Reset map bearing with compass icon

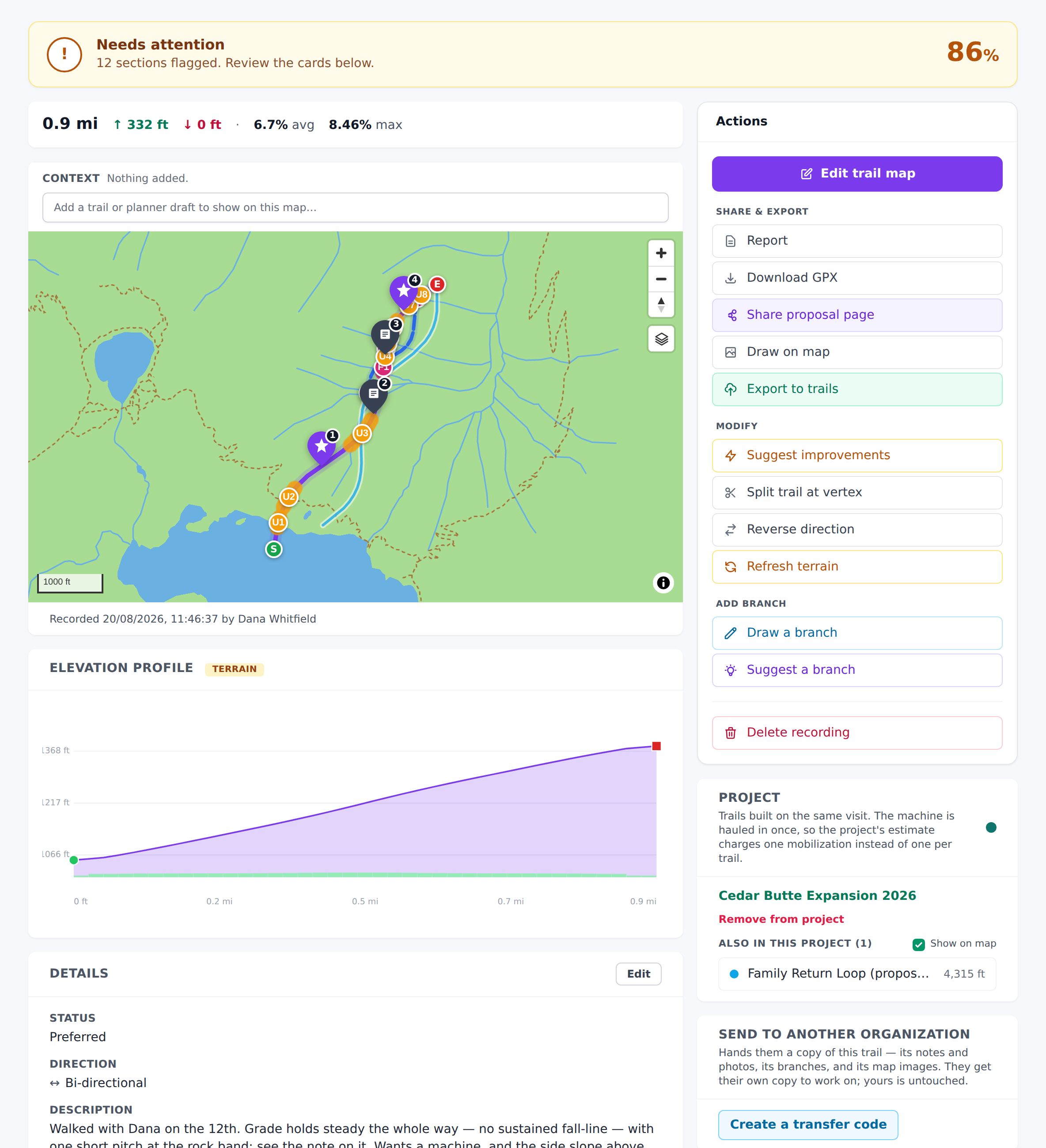(661, 305)
